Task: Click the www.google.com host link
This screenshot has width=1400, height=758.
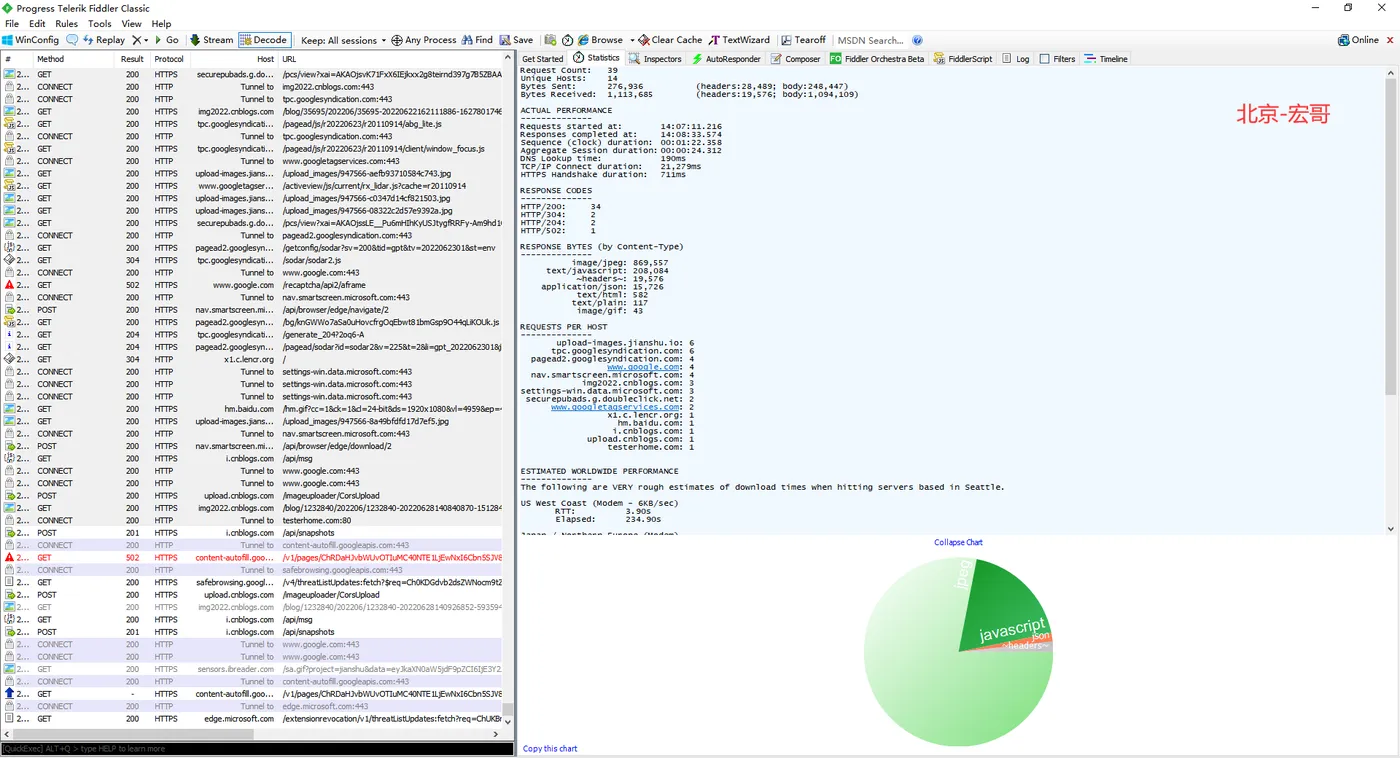Action: [643, 367]
